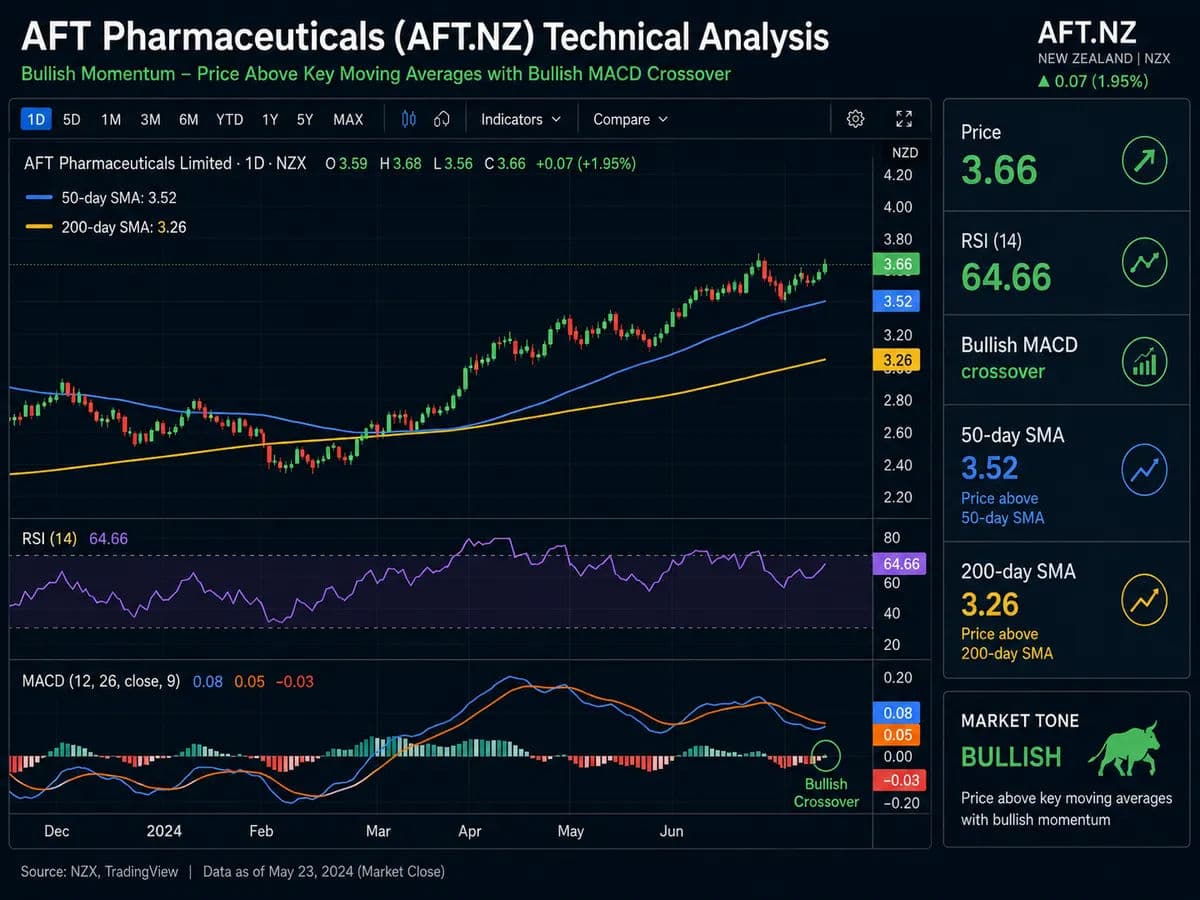1200x900 pixels.
Task: Open the Indicators dropdown
Action: tap(520, 119)
